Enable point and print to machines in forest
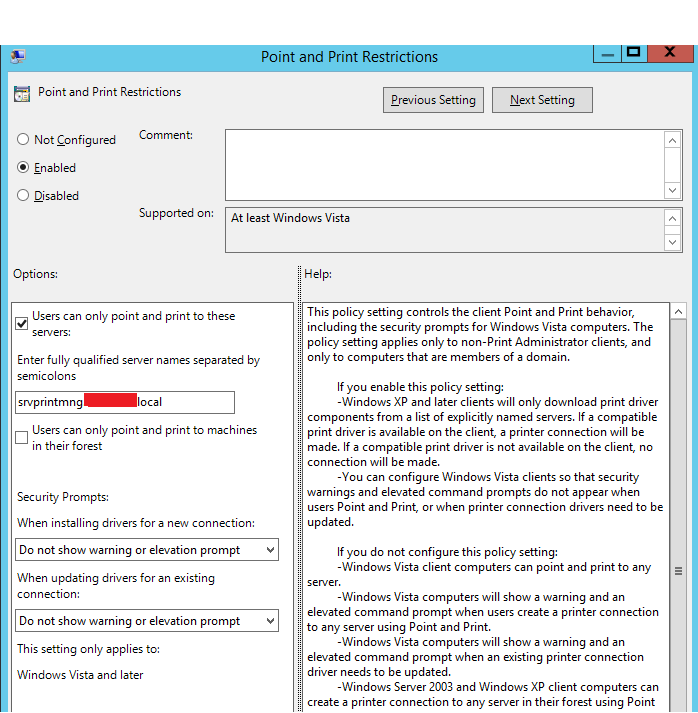The image size is (698, 713). point(22,437)
